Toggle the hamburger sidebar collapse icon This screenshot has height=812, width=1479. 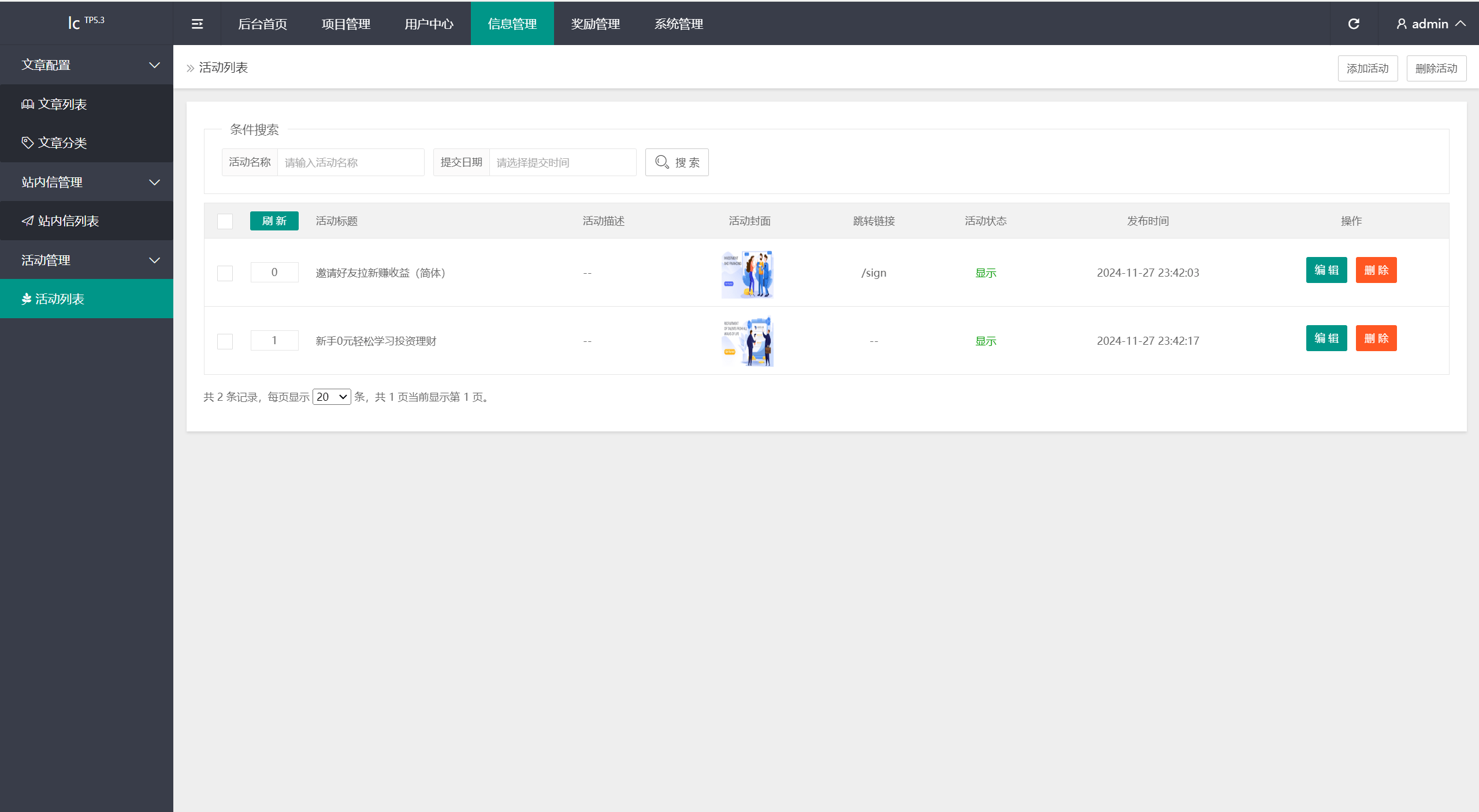pos(197,24)
